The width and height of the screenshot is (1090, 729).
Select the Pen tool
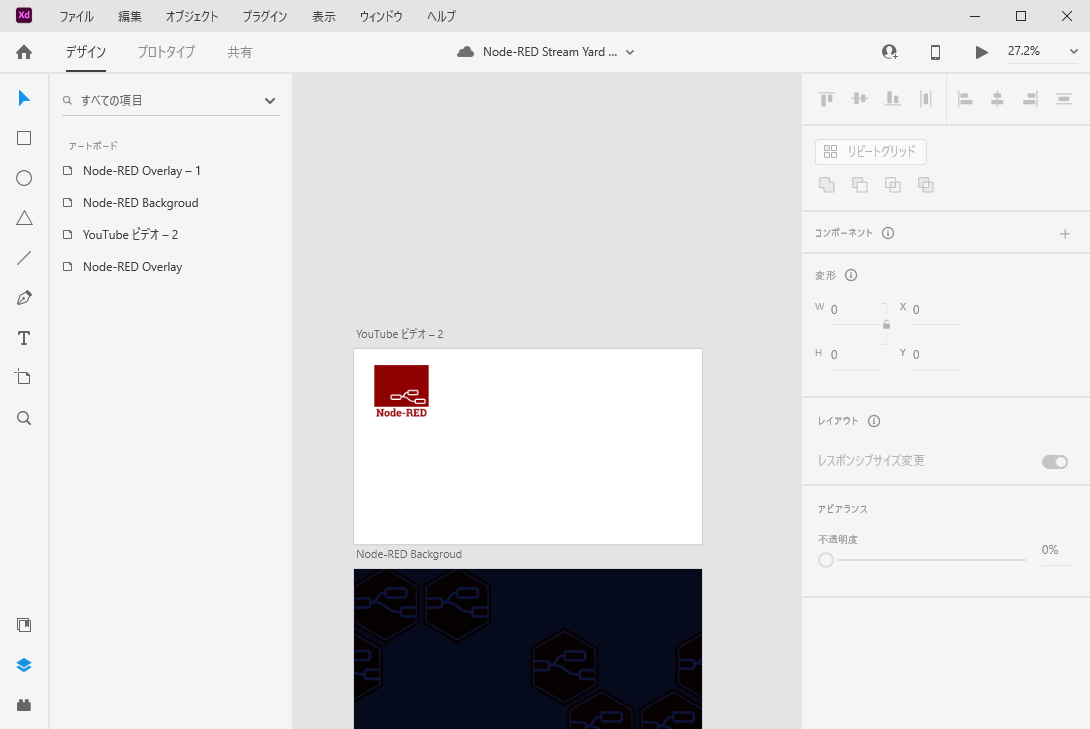[x=24, y=298]
